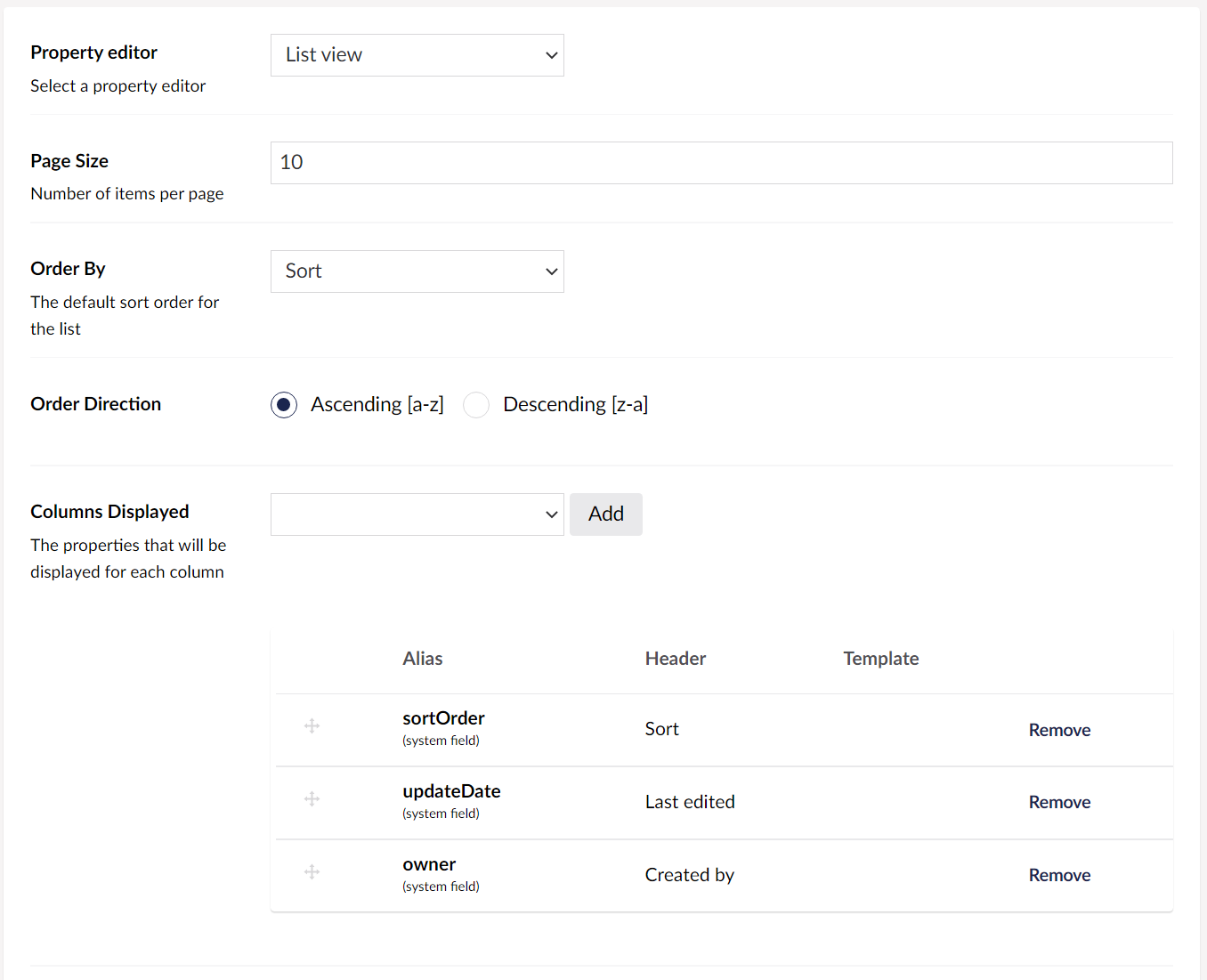
Task: Click 'Number of items per page' description
Action: (127, 194)
